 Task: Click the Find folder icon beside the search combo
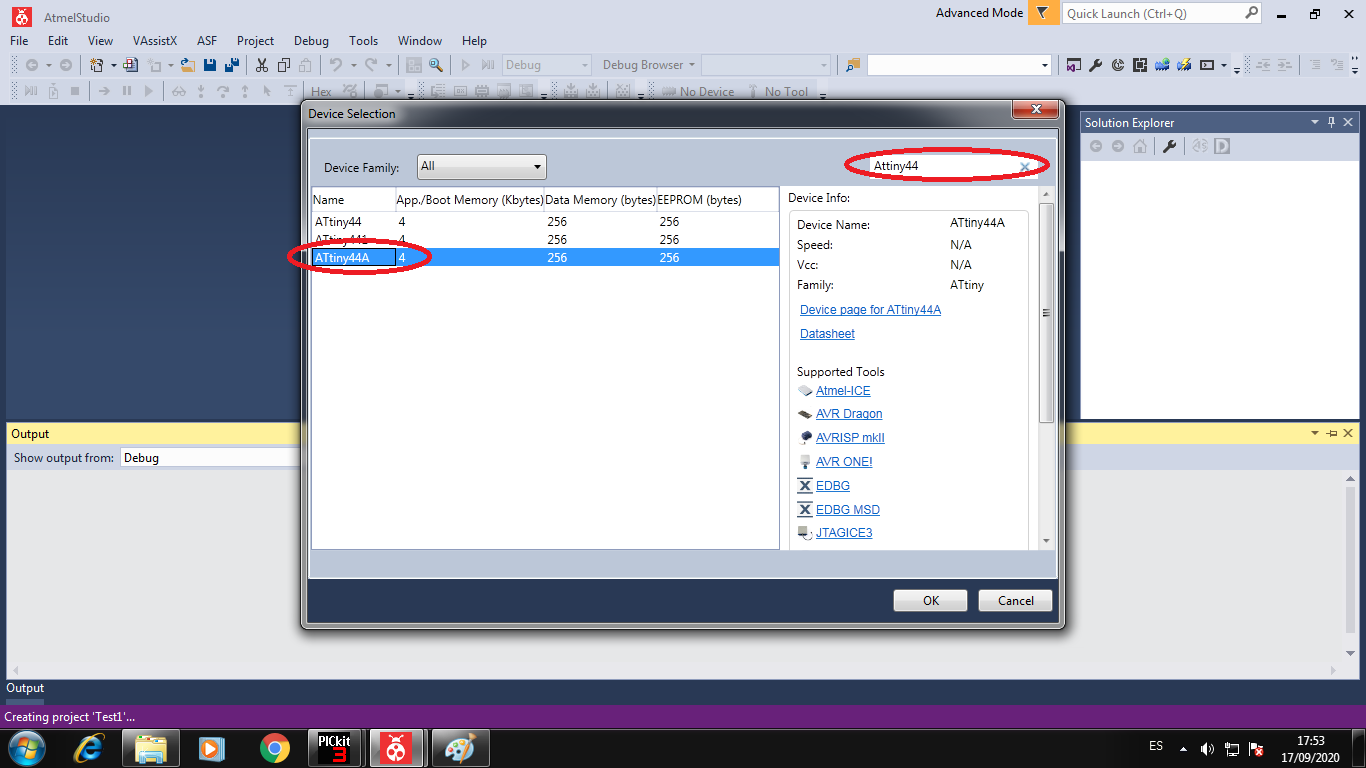(x=852, y=65)
